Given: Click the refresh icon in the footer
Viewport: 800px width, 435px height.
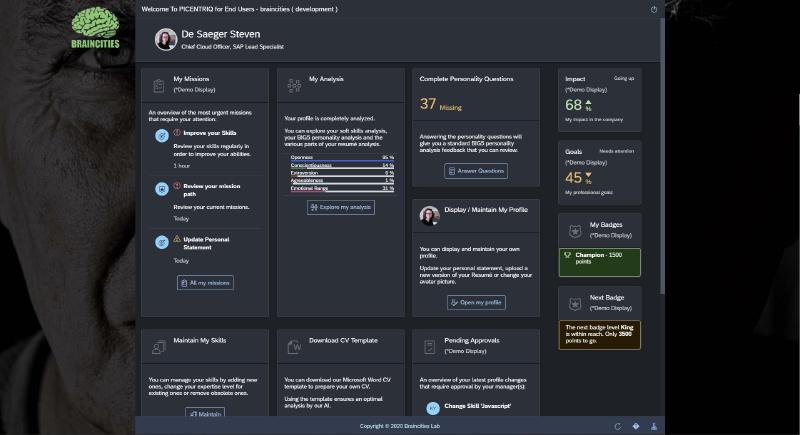Looking at the screenshot, I should tap(618, 426).
